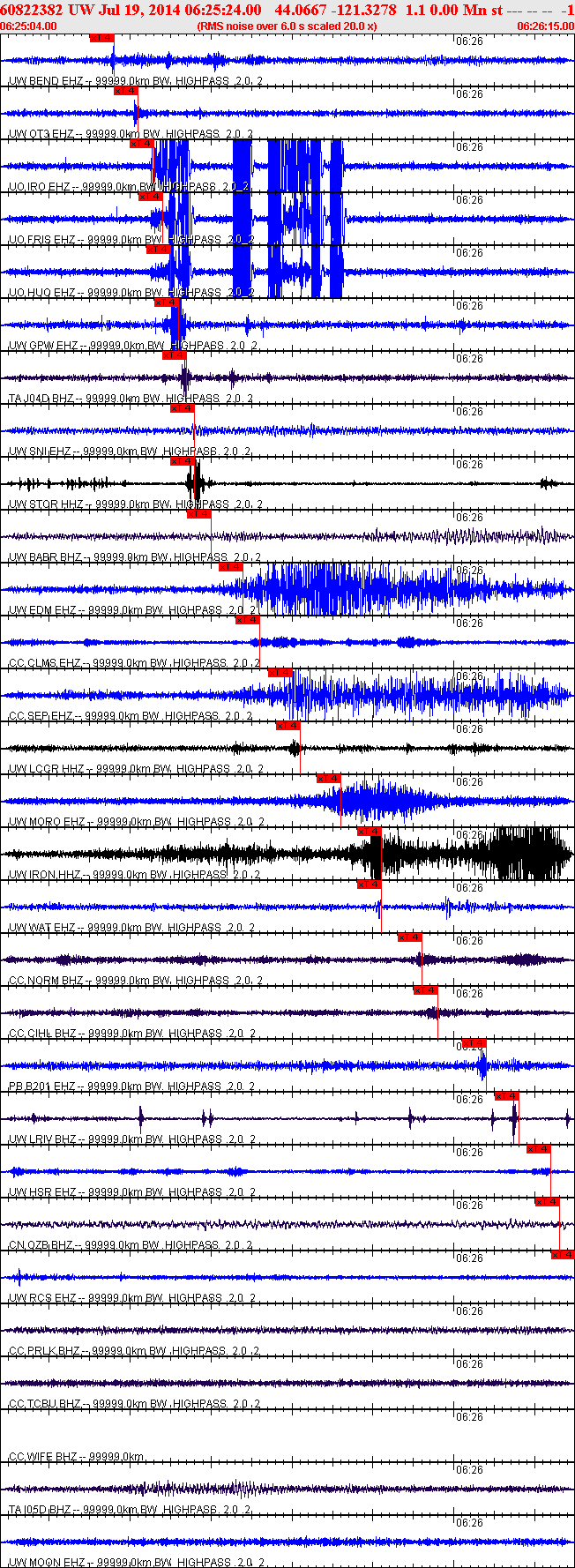The height and width of the screenshot is (1568, 575).
Task: Select the pick flag on CC CIHL trace
Action: point(426,990)
